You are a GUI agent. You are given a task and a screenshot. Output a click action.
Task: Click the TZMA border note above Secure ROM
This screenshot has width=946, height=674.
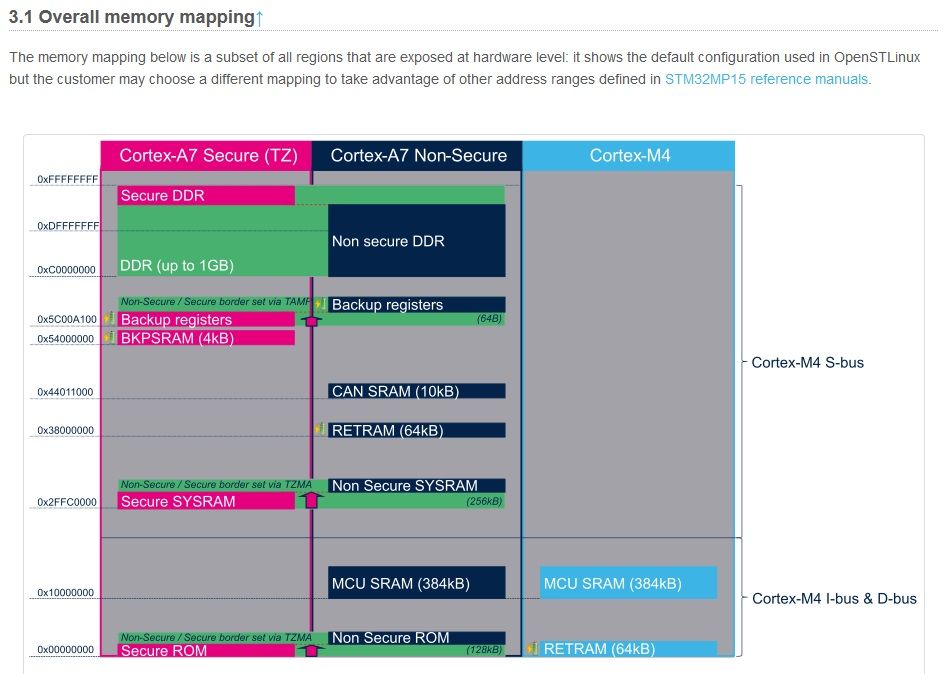(x=216, y=637)
